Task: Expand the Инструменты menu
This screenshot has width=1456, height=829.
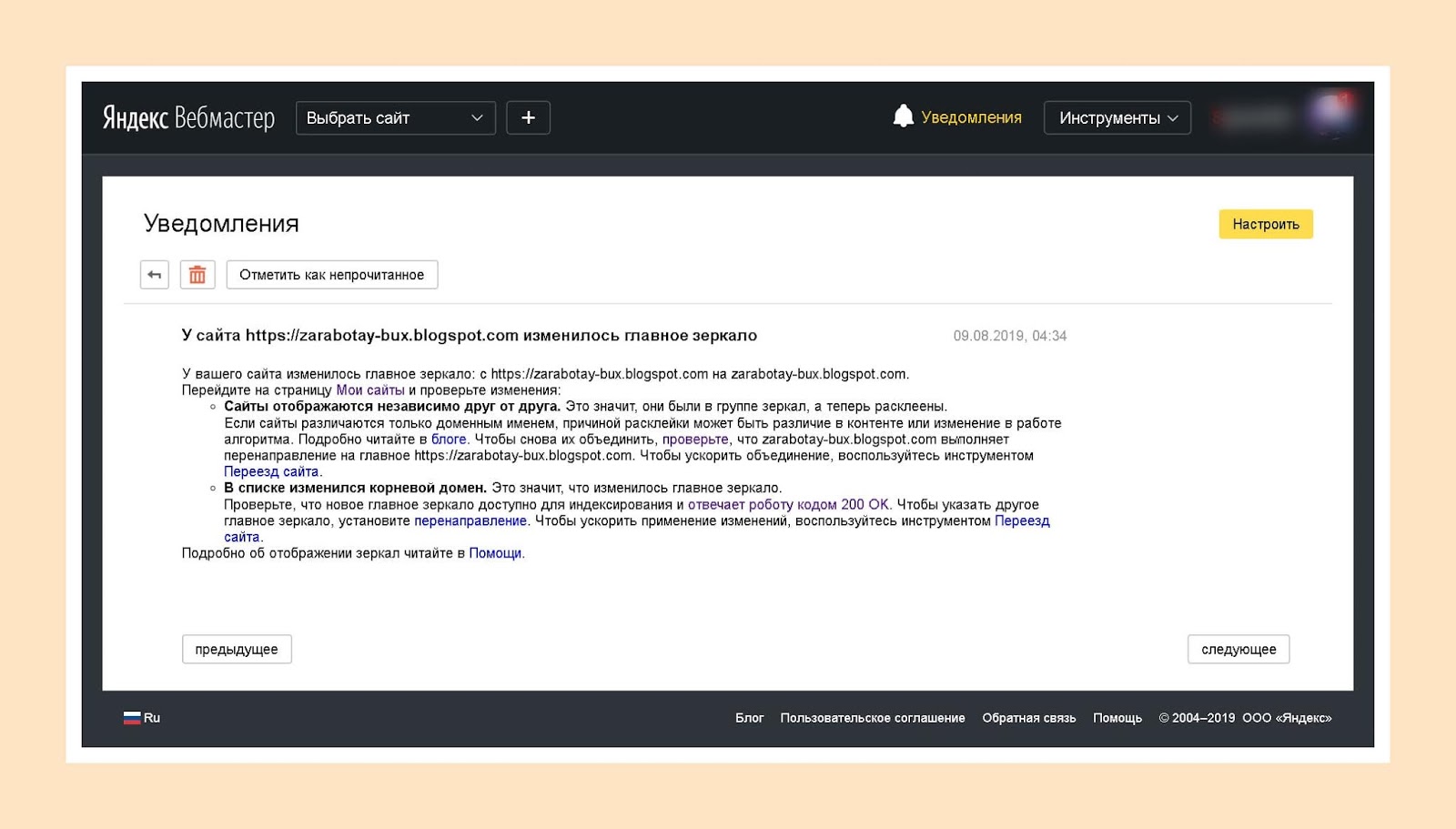Action: (1117, 118)
